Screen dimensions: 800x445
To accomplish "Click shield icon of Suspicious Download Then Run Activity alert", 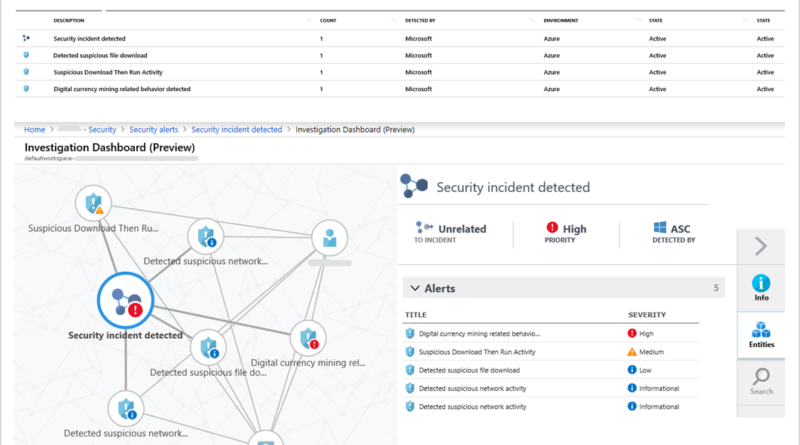I will 410,352.
